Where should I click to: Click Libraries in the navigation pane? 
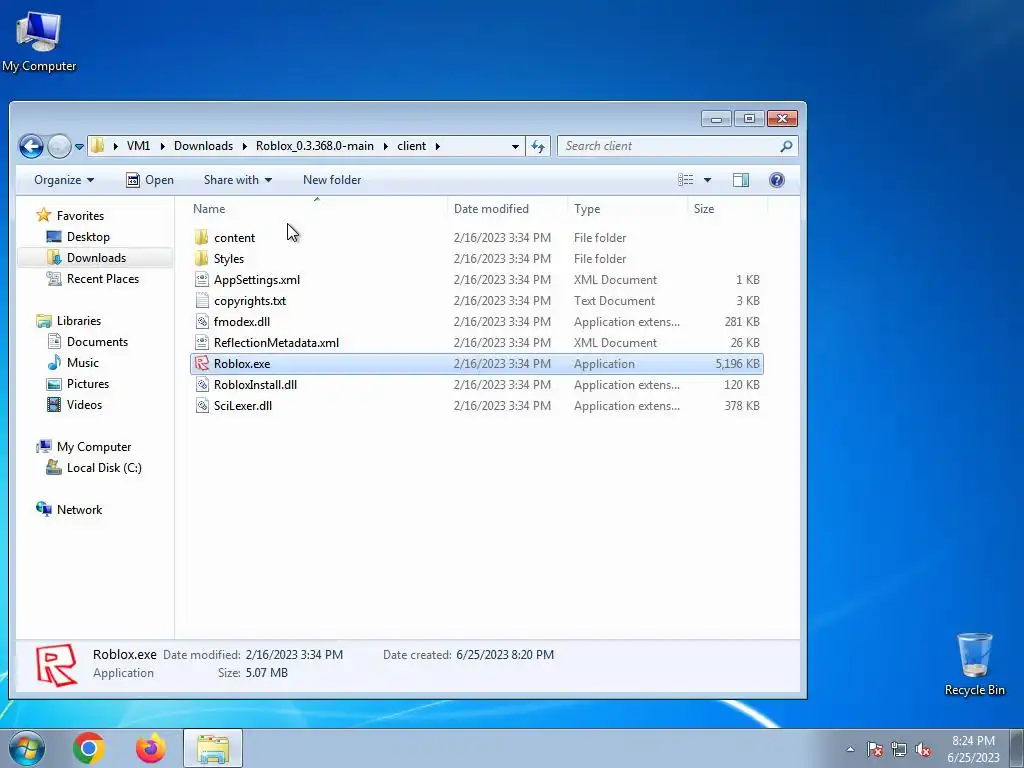[78, 321]
